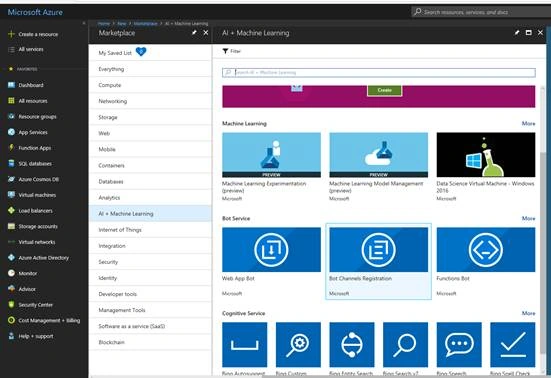Viewport: 551px width, 378px height.
Task: Select Integration category
Action: coord(150,246)
